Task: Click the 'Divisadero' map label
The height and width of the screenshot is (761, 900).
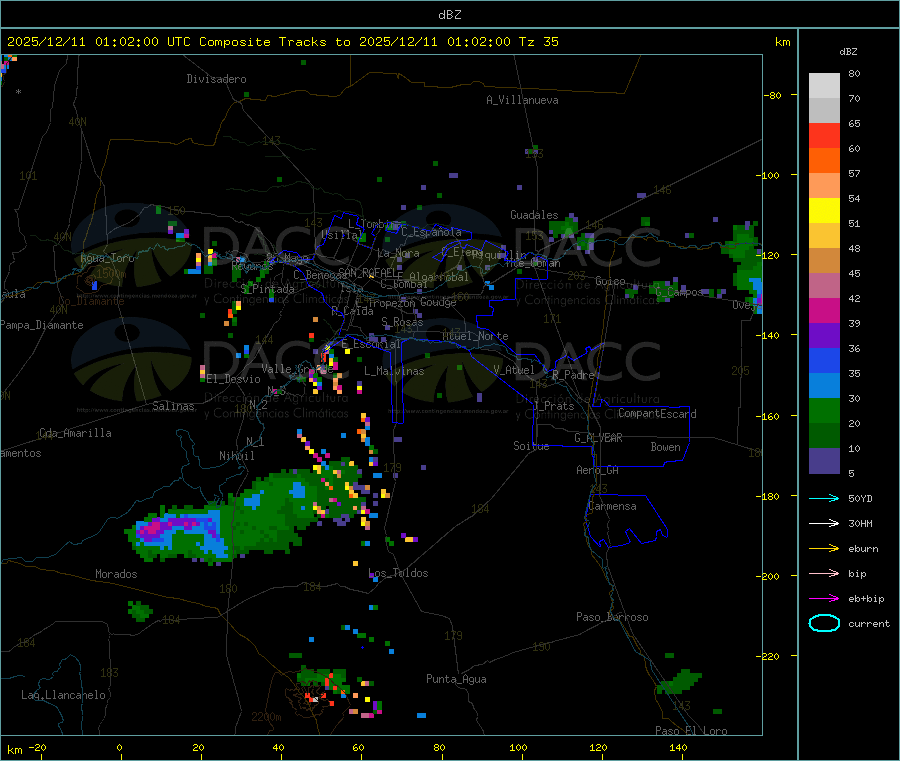Action: [x=216, y=79]
